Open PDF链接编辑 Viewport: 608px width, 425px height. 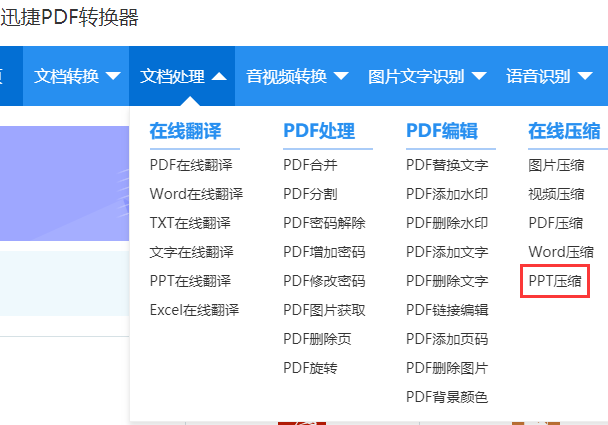tap(447, 310)
